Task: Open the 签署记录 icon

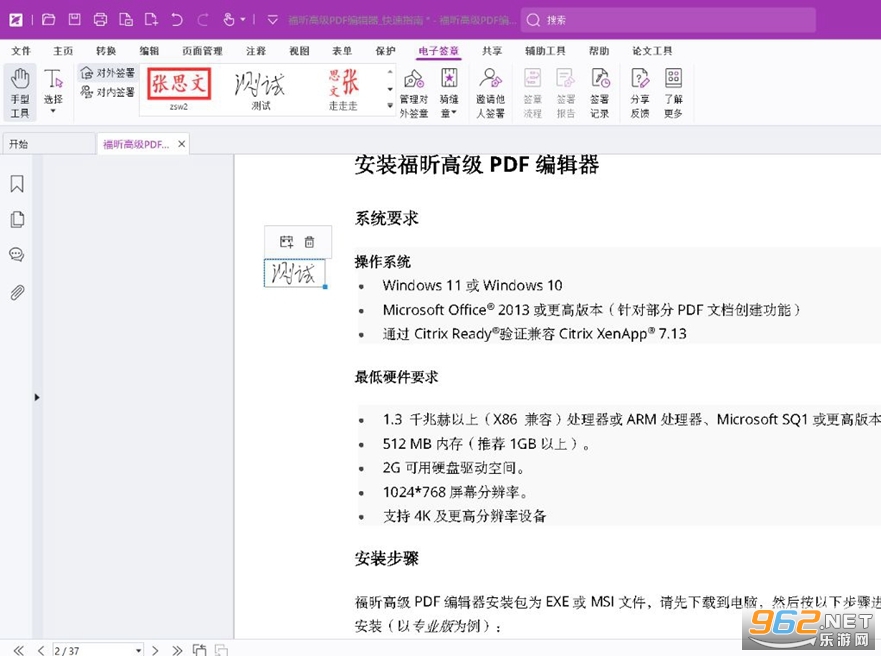Action: pos(600,92)
